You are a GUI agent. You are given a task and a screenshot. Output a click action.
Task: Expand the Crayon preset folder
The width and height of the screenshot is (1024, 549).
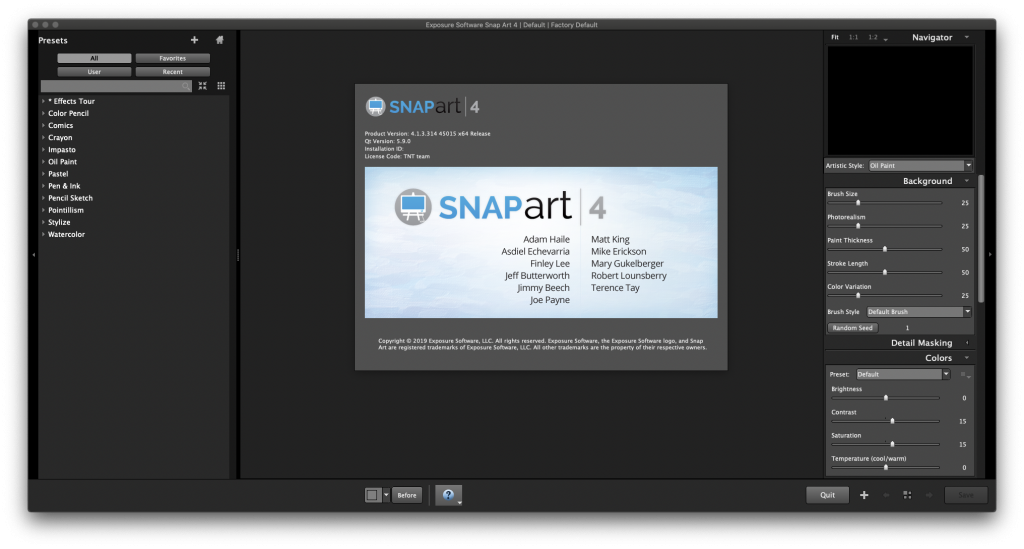click(x=43, y=138)
